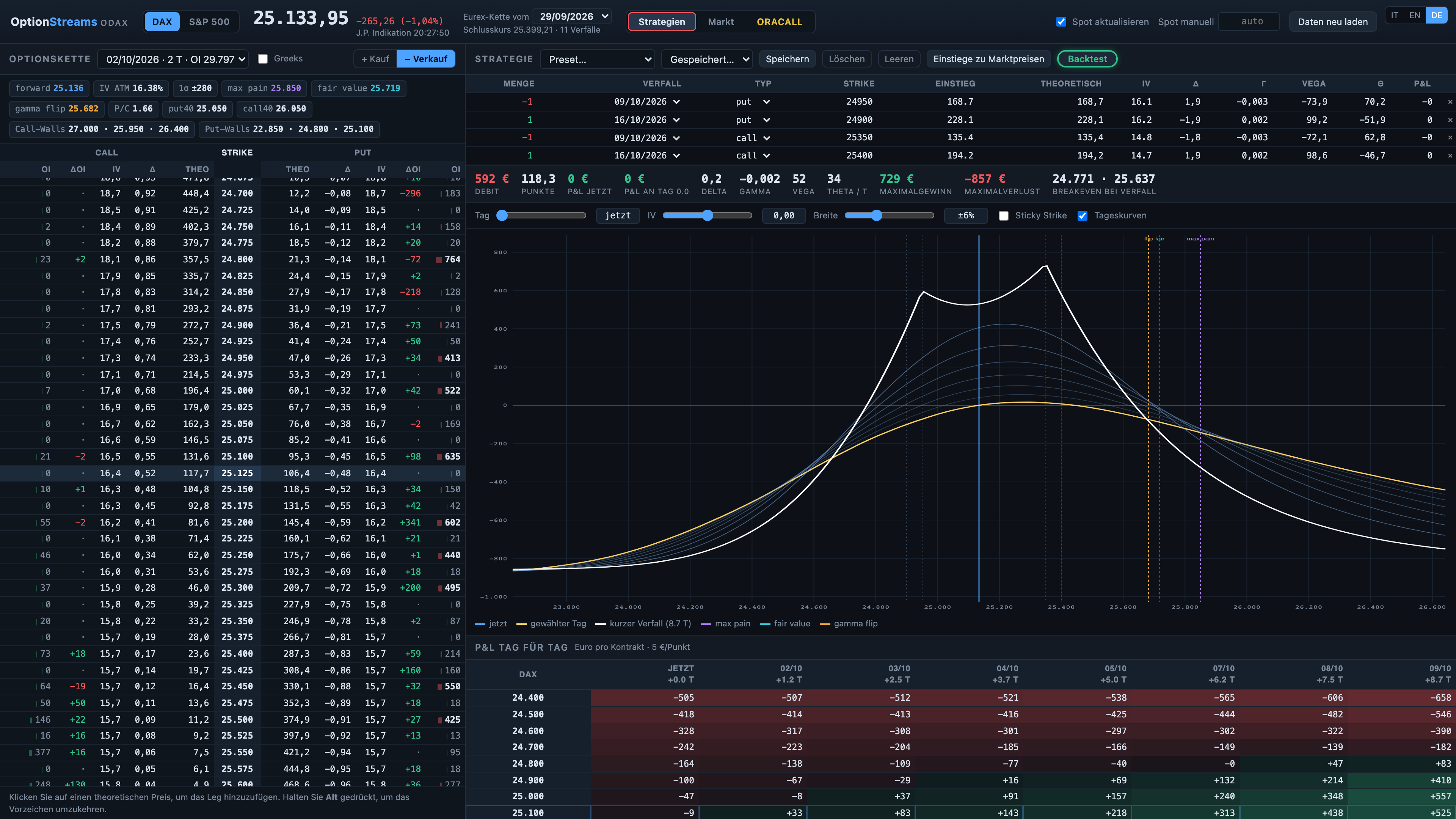Screen dimensions: 1456x819
Task: Switch to + Kauf mode
Action: tap(375, 59)
